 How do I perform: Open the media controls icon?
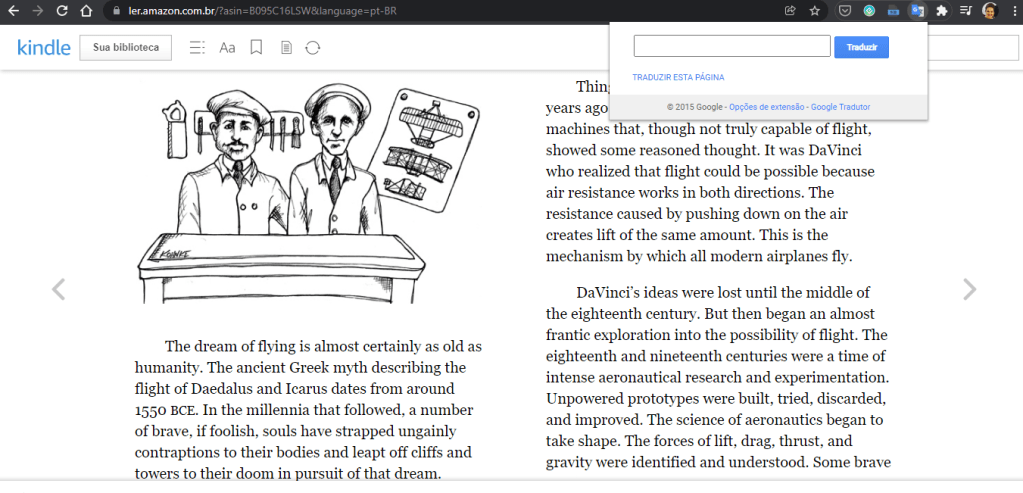point(965,11)
